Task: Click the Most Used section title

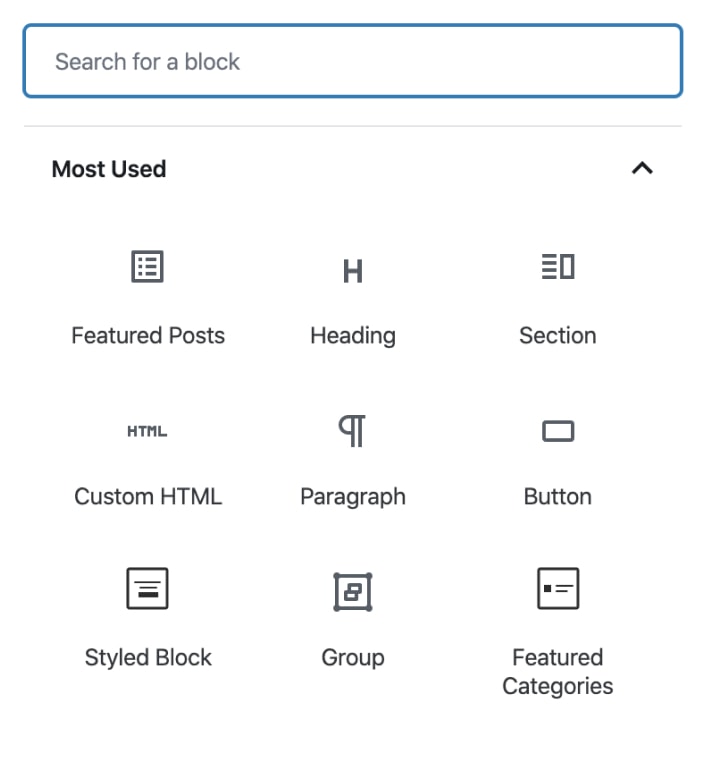Action: click(109, 169)
